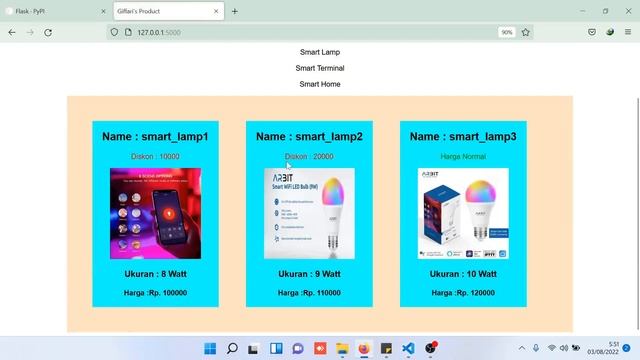Open the clock and date 03/08/2022
Image resolution: width=640 pixels, height=360 pixels.
603,348
